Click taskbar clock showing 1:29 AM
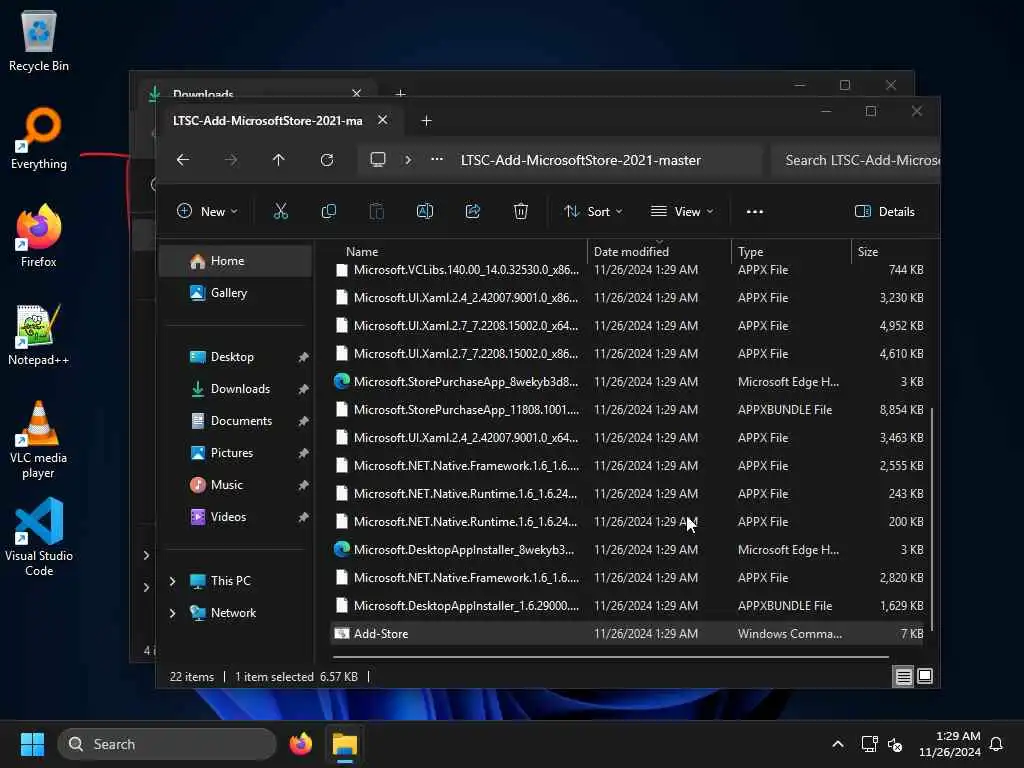The image size is (1024, 768). click(x=950, y=744)
